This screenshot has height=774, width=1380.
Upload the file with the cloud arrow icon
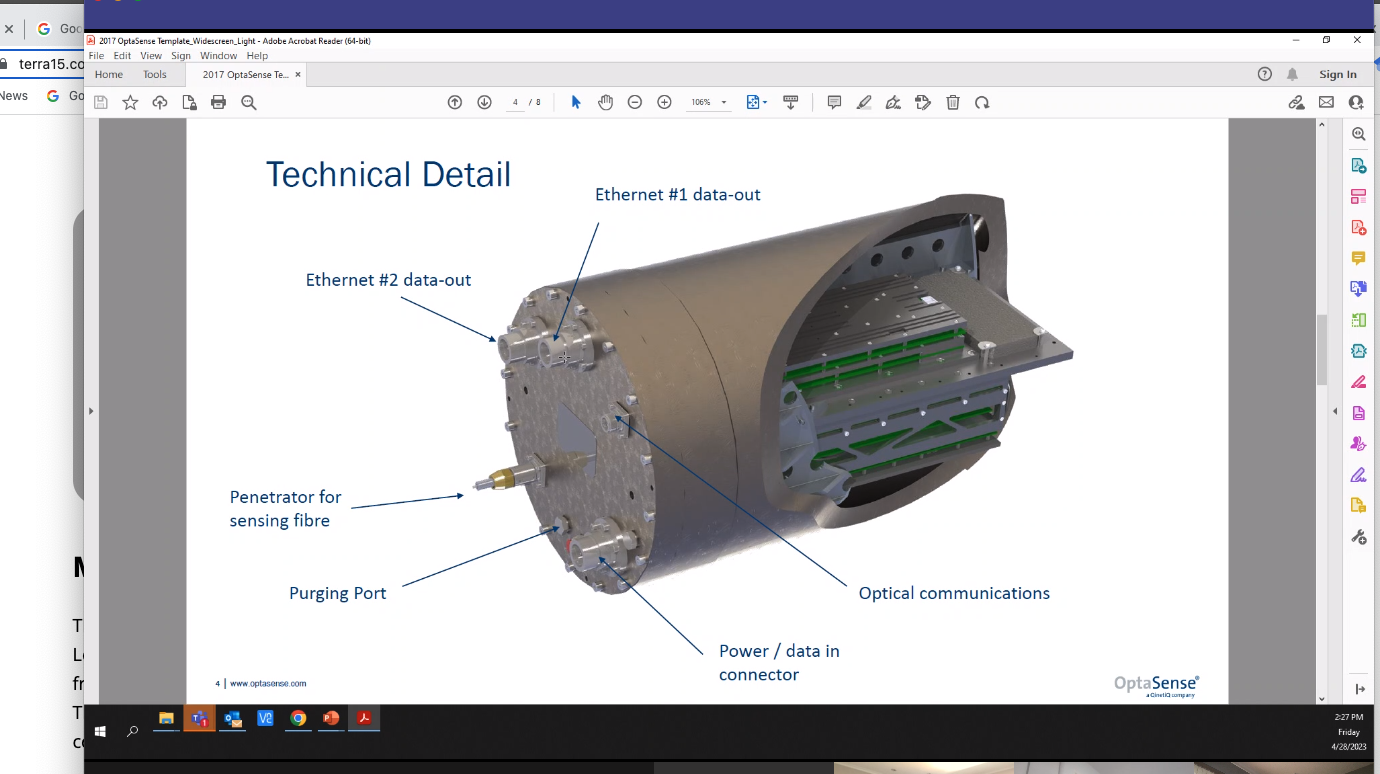[160, 102]
